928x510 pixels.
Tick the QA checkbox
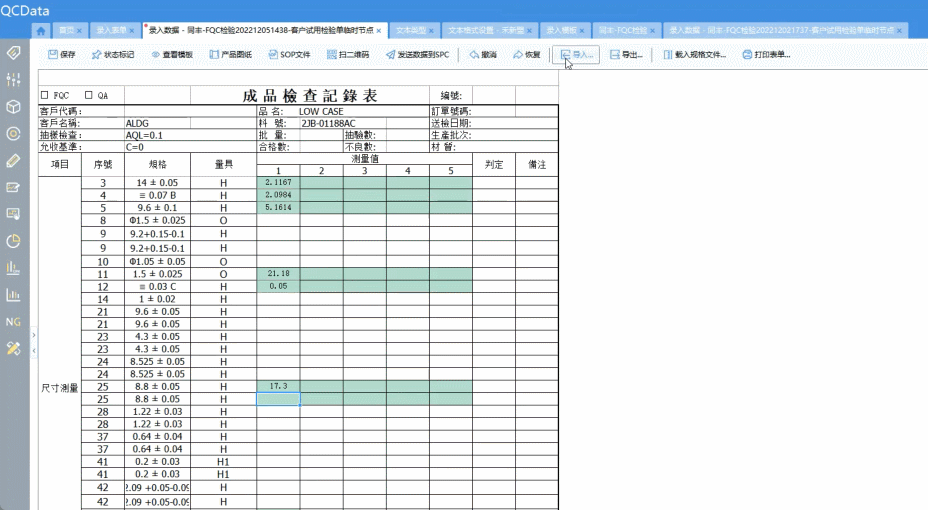click(x=89, y=95)
